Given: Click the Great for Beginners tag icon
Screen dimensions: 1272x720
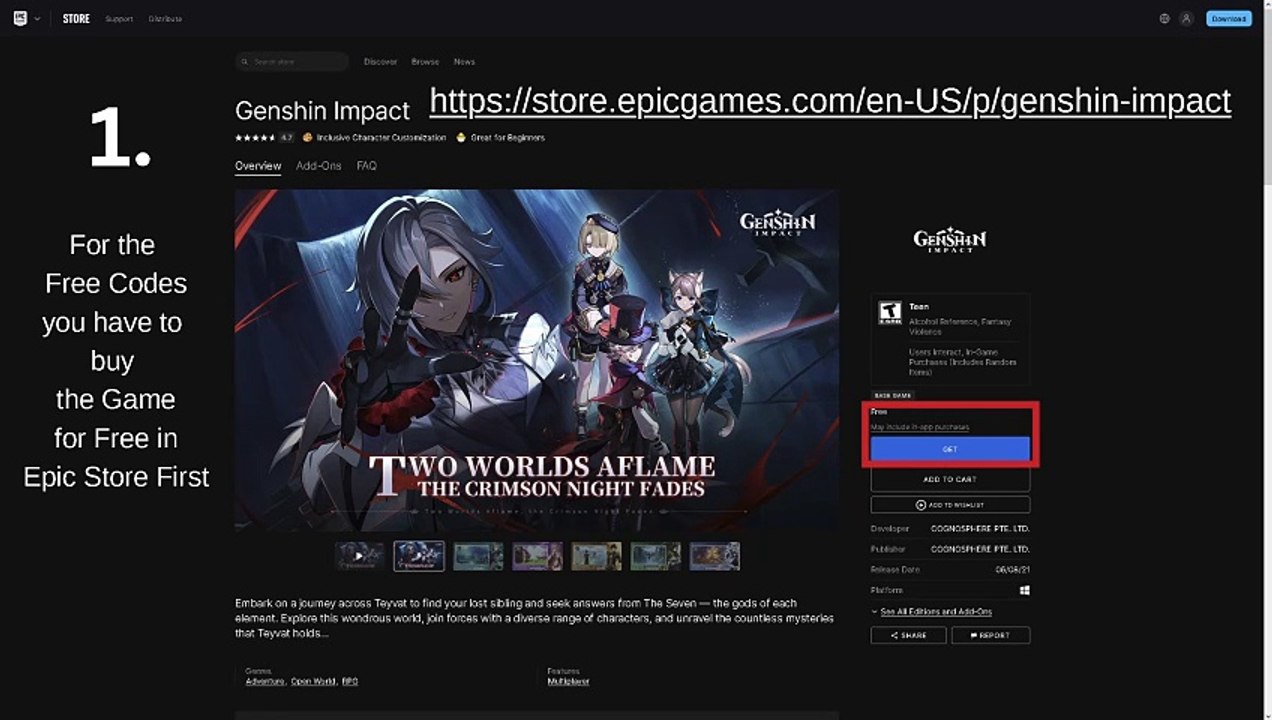Looking at the screenshot, I should coord(461,138).
